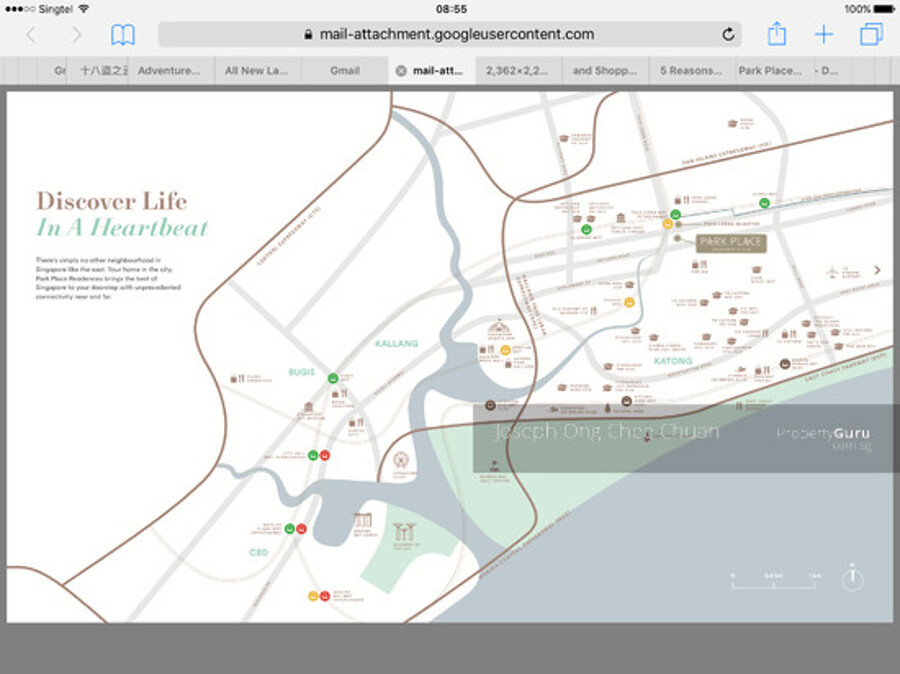Tap the Safari back arrow
This screenshot has height=674, width=900.
[x=30, y=35]
